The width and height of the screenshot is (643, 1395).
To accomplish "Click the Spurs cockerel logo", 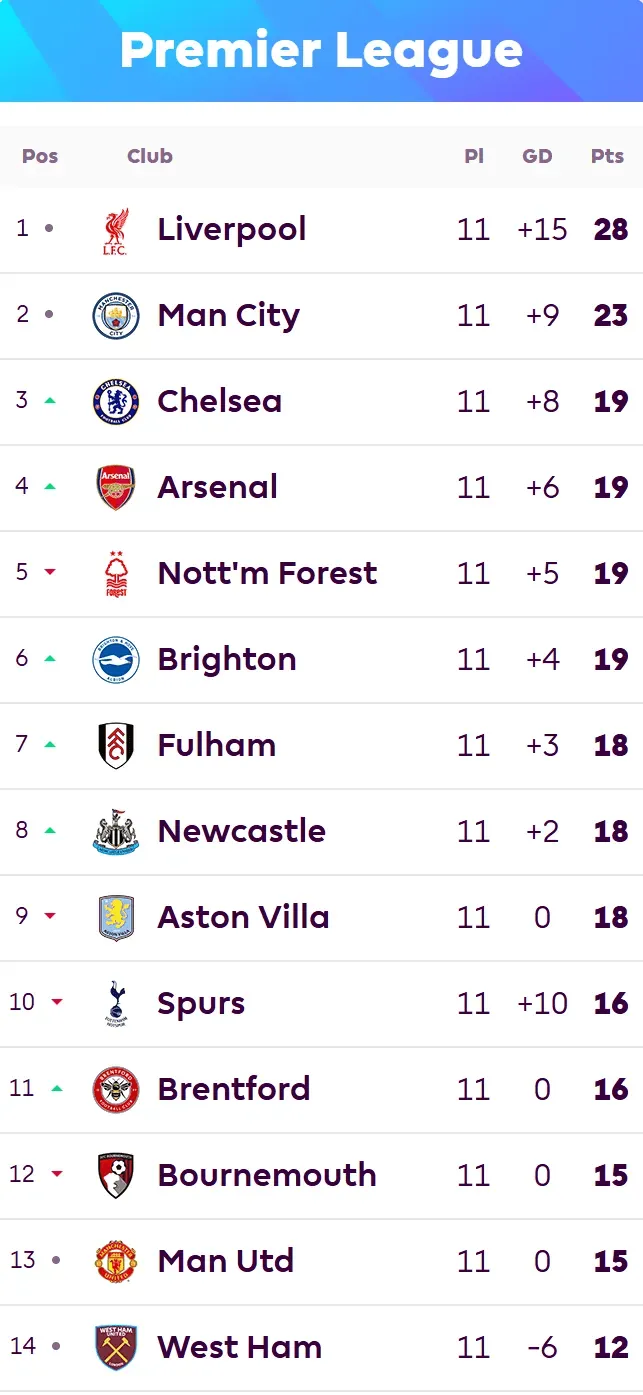I will tap(116, 1004).
